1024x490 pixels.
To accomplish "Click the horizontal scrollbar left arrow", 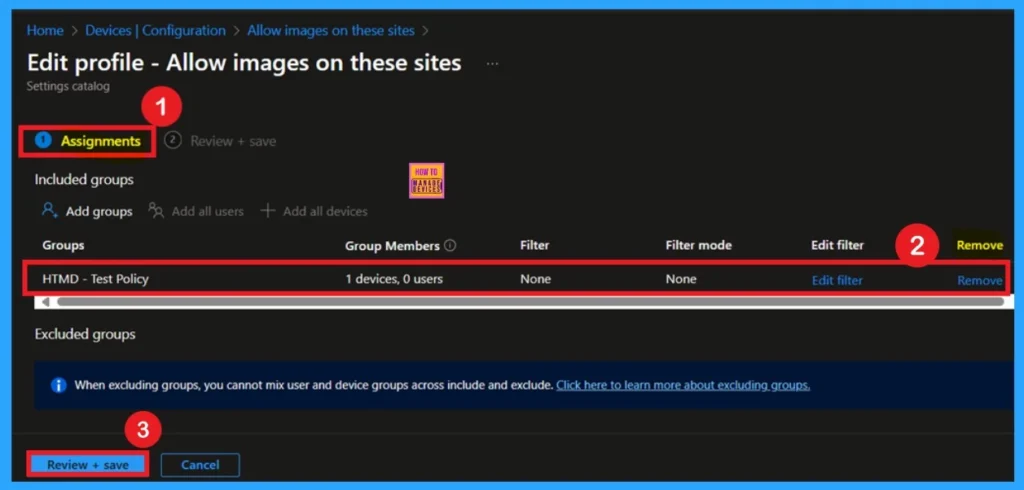I will click(45, 302).
